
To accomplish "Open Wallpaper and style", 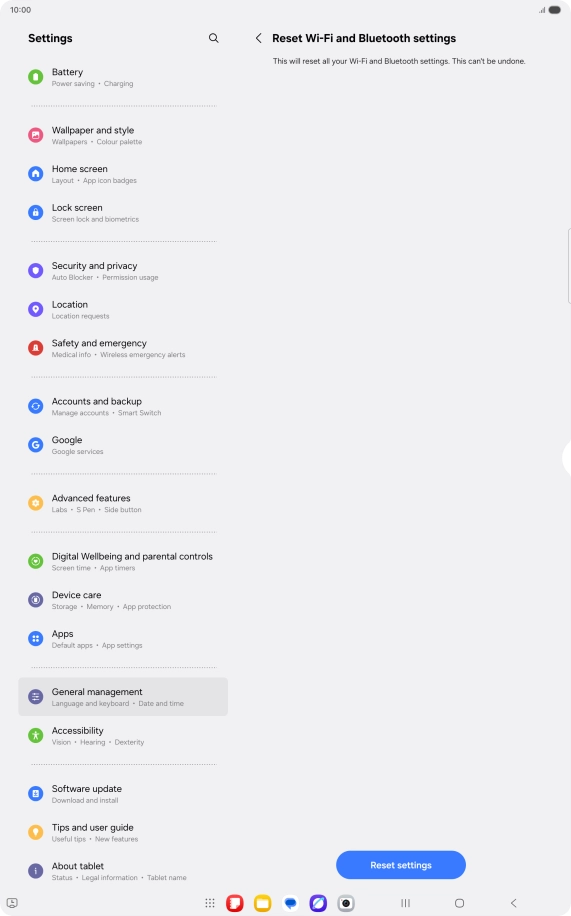I will pyautogui.click(x=123, y=135).
